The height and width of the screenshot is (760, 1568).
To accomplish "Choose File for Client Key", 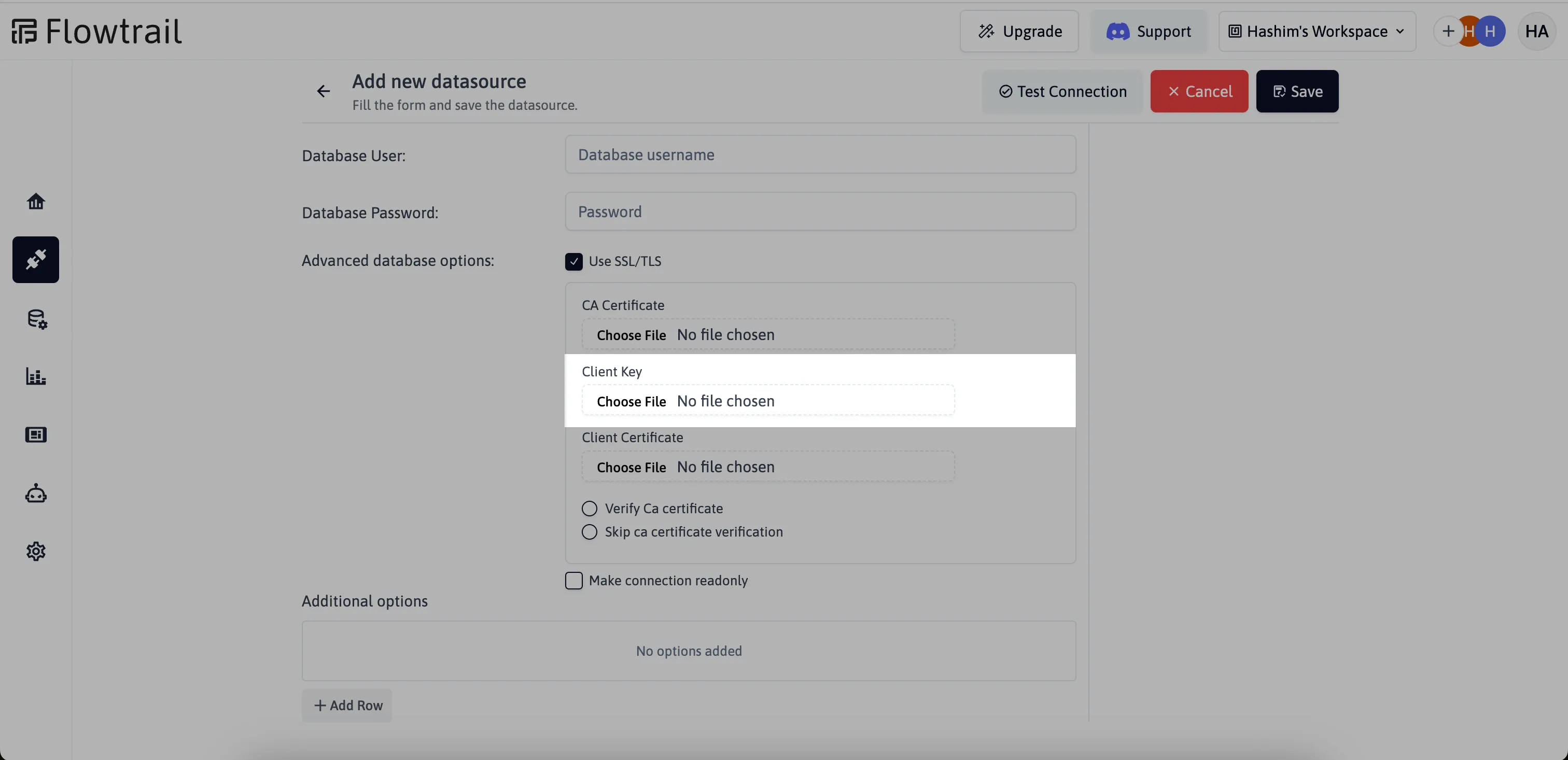I will tap(631, 402).
